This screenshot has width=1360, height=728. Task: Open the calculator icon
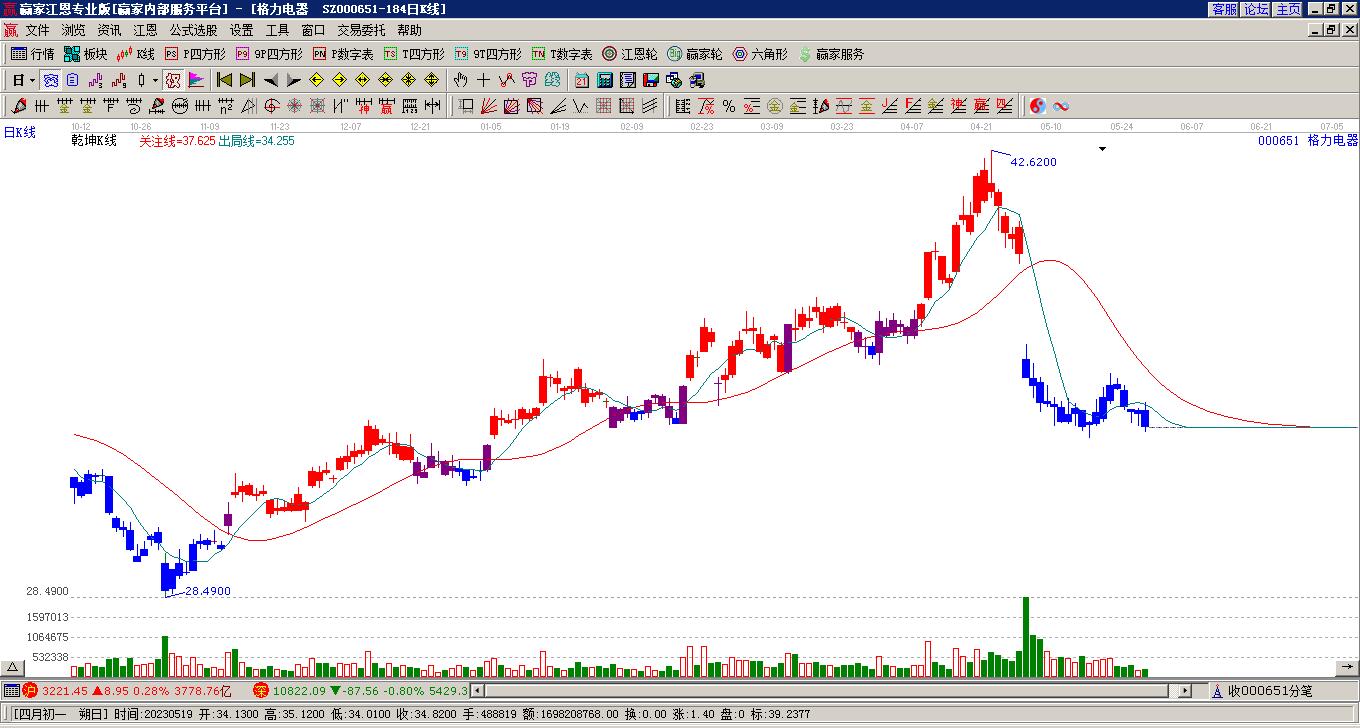[x=605, y=80]
